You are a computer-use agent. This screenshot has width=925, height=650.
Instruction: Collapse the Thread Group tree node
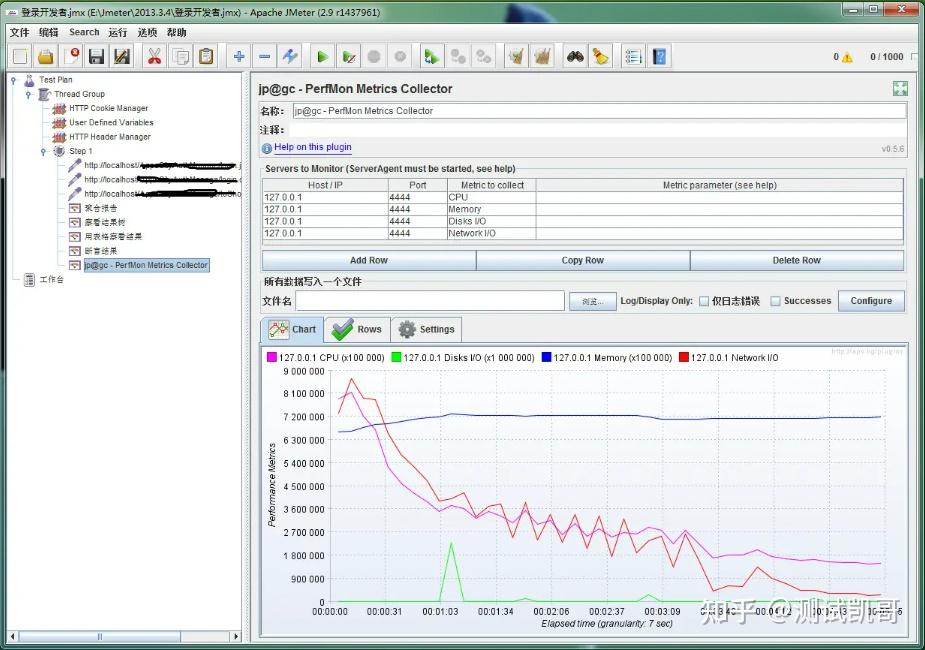click(29, 94)
